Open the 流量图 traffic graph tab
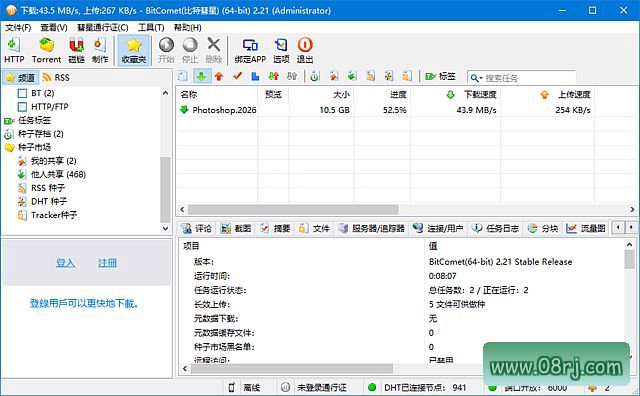The width and height of the screenshot is (640, 396). tap(586, 228)
